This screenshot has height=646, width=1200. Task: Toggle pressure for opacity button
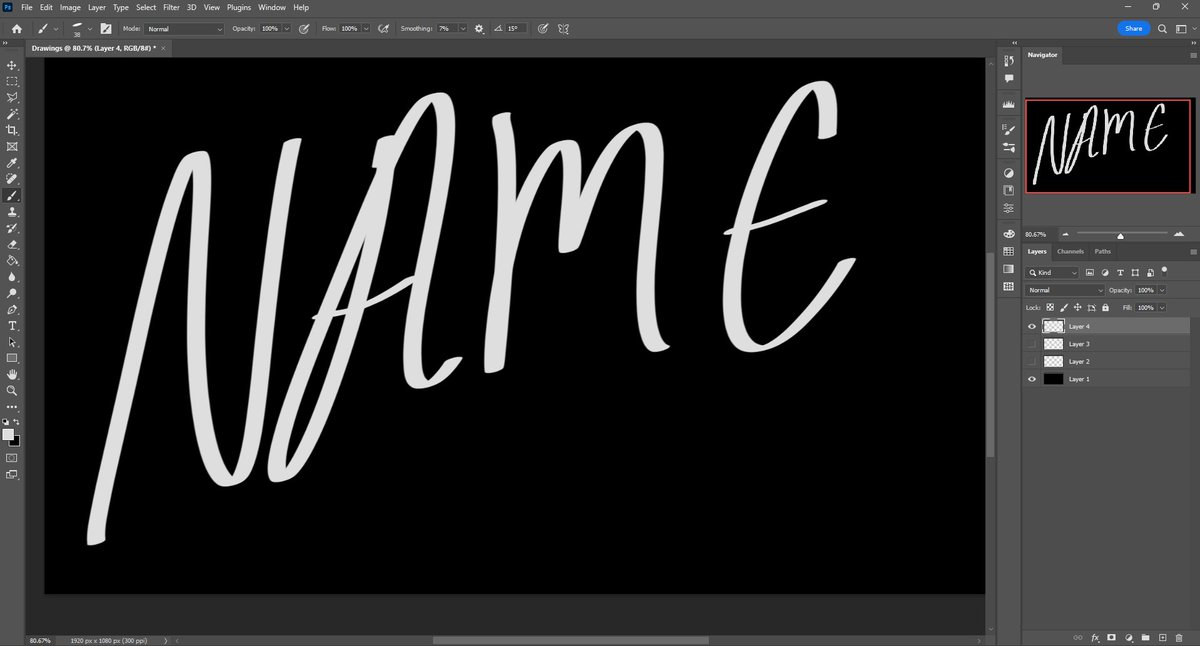(x=302, y=29)
